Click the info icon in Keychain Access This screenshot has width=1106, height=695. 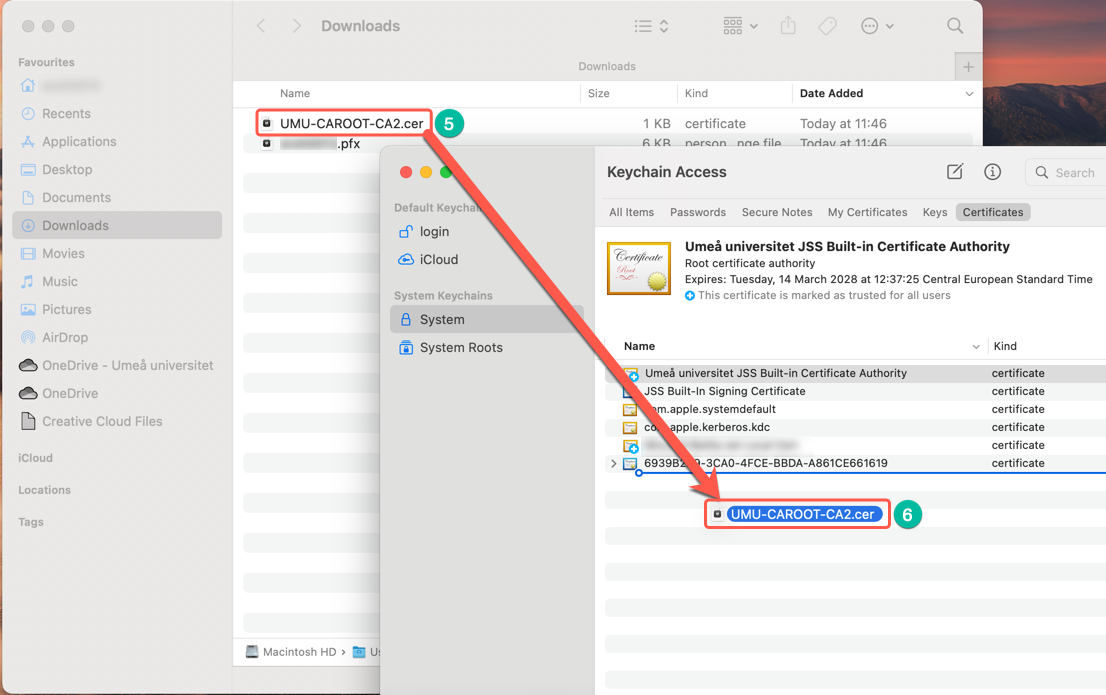coord(992,171)
